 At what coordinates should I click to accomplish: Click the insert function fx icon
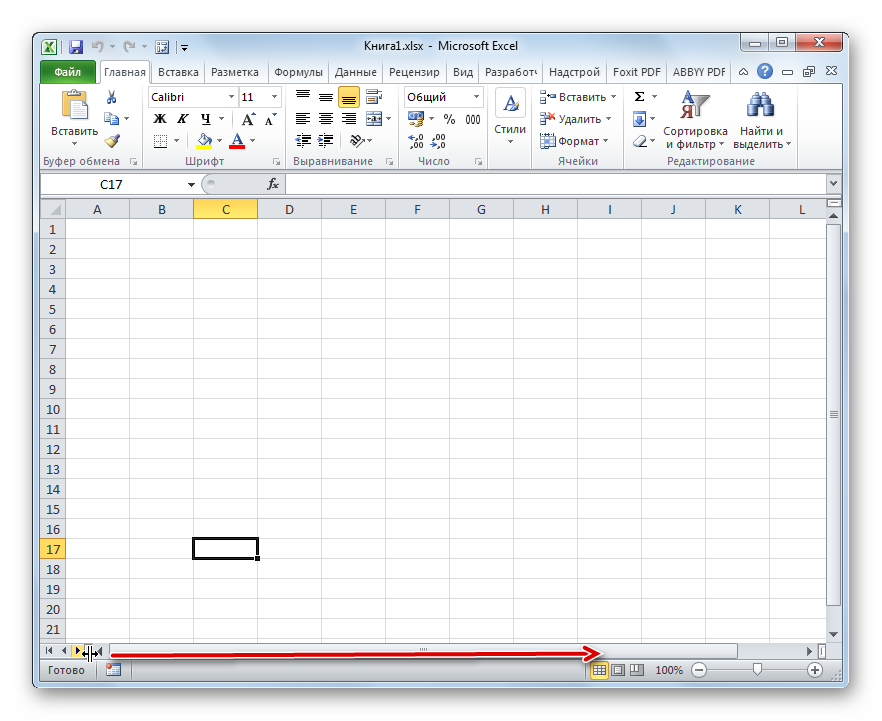tap(272, 185)
